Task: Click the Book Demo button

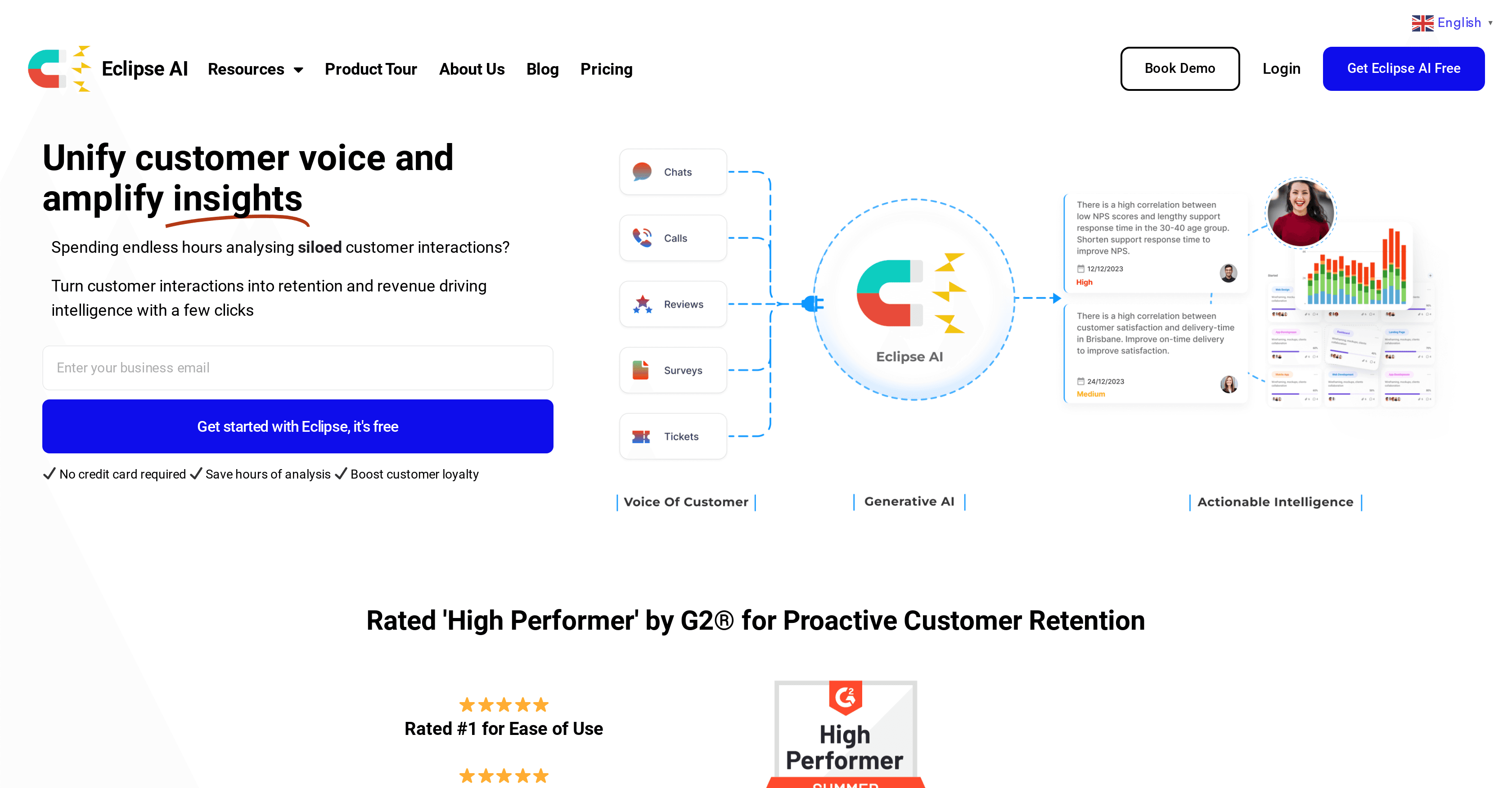Action: (x=1180, y=69)
